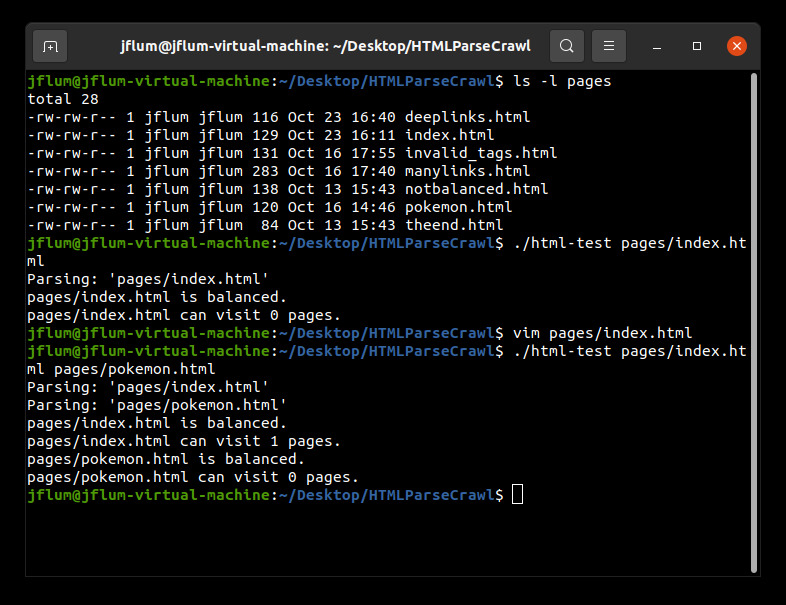Click 'pages/index.html can visit 1 pages.'

(184, 441)
